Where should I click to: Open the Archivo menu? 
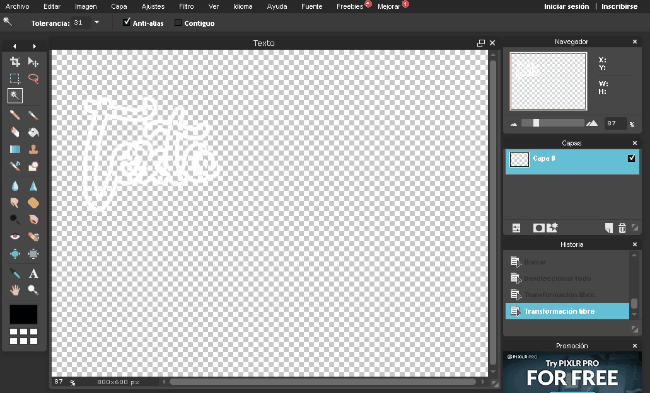[x=17, y=7]
